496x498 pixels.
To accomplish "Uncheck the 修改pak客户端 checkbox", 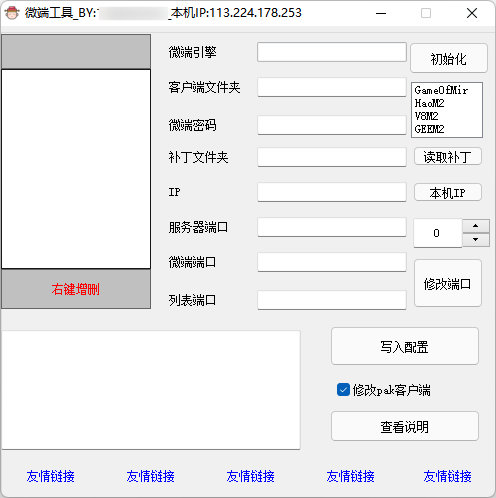I will pyautogui.click(x=343, y=390).
